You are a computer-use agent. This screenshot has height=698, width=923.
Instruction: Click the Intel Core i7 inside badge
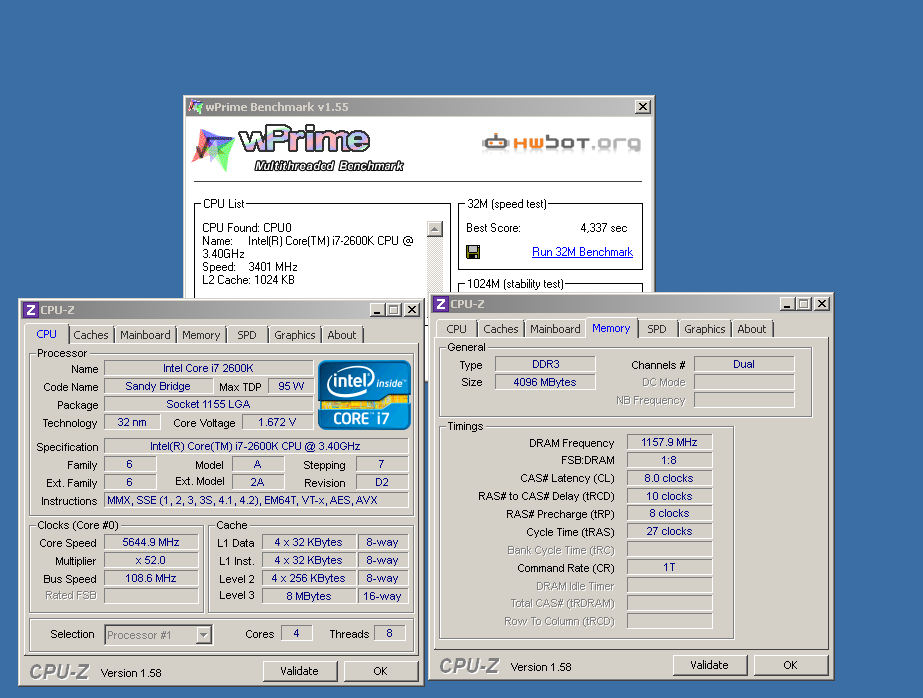364,395
